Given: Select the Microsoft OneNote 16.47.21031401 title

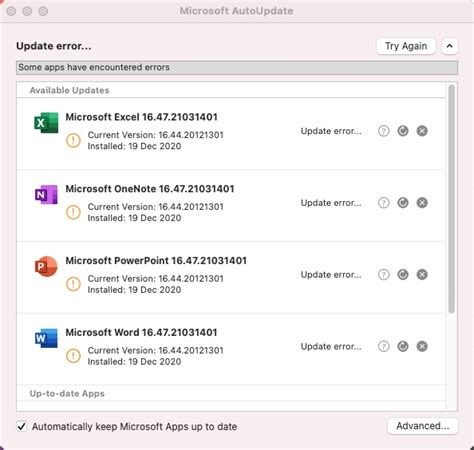Looking at the screenshot, I should [150, 189].
